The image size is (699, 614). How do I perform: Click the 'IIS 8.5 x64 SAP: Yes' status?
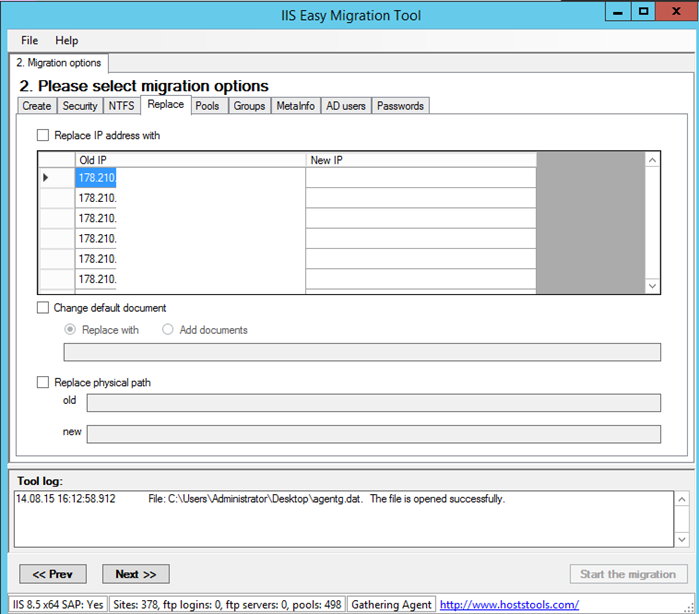pos(58,605)
